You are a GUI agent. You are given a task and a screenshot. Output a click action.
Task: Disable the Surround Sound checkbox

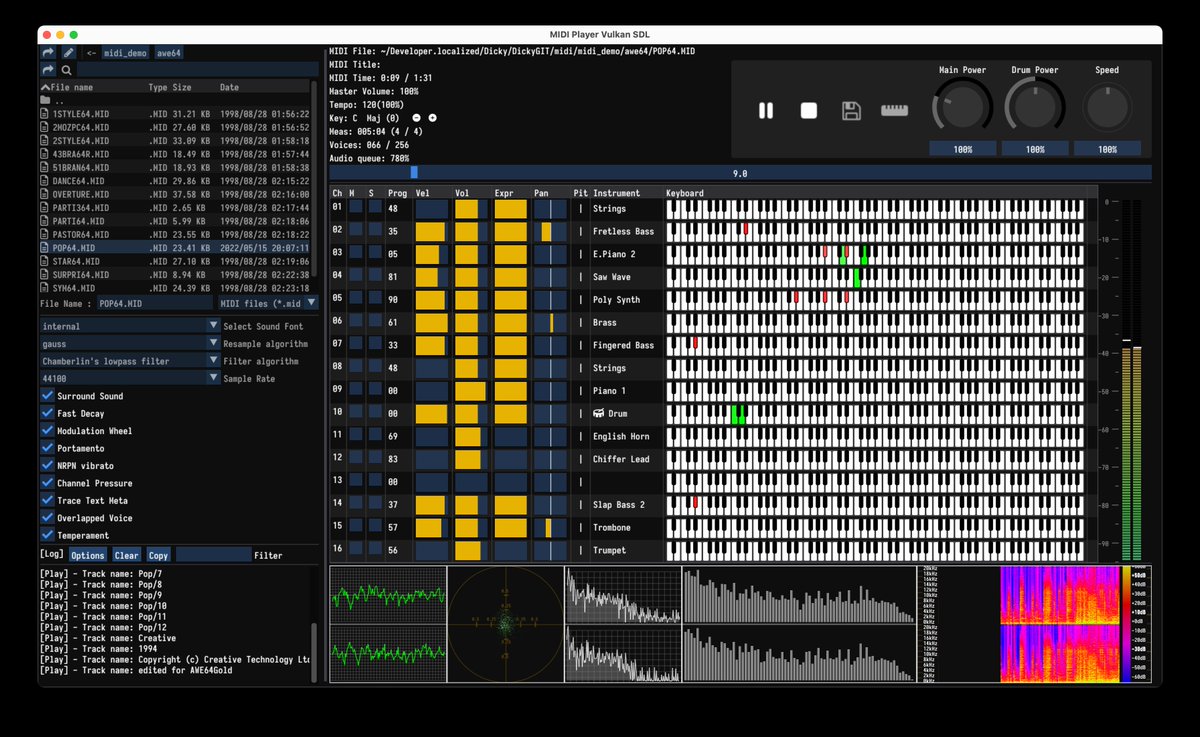[x=44, y=395]
